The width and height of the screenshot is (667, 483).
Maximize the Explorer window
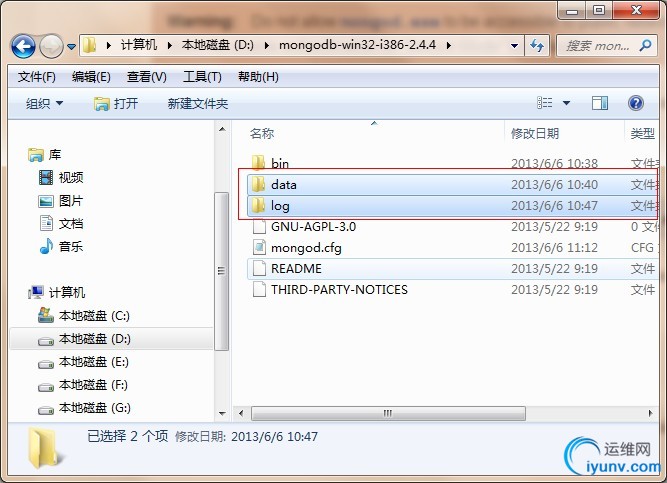point(599,10)
